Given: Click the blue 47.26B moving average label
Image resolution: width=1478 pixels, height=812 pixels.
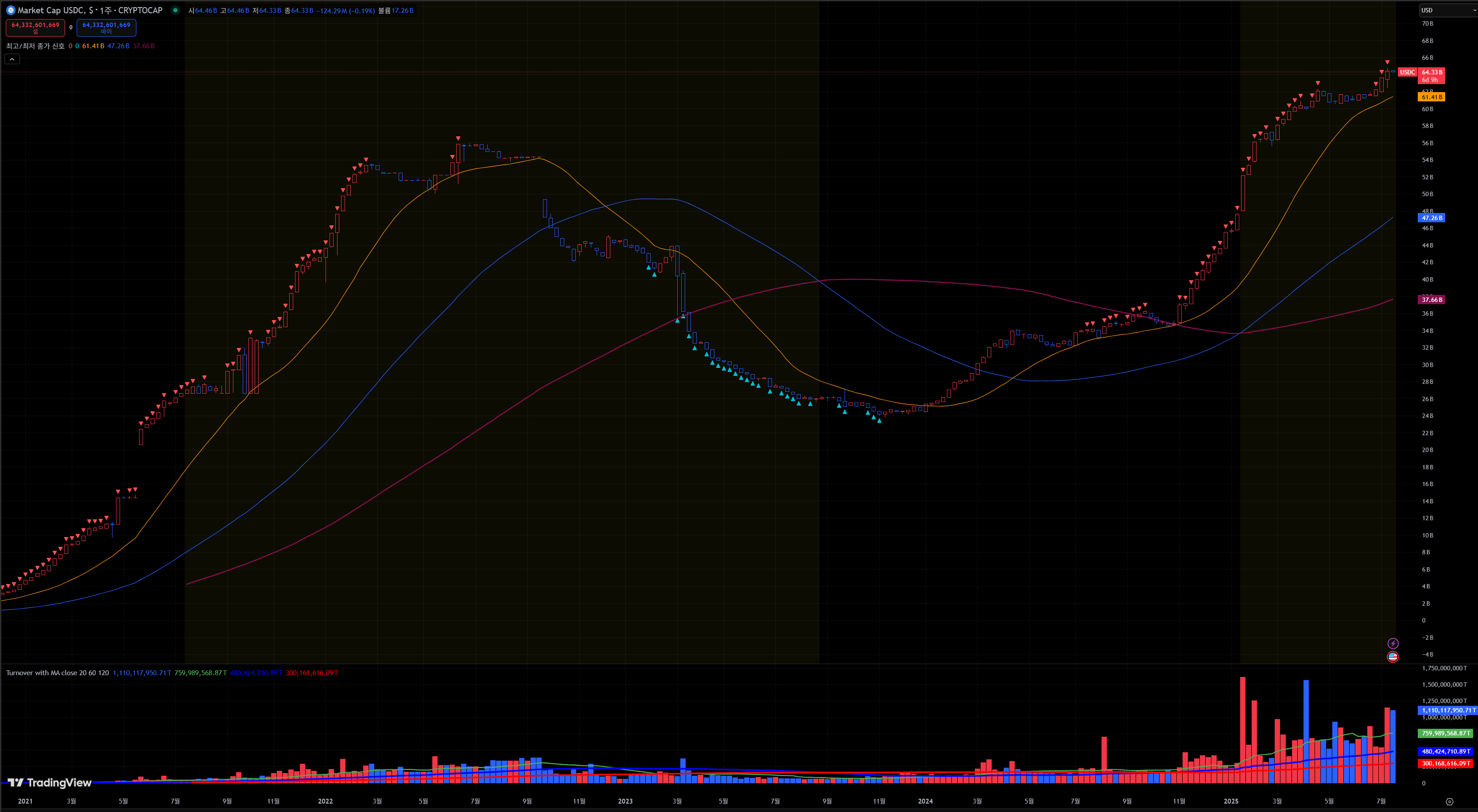Looking at the screenshot, I should click(1431, 218).
